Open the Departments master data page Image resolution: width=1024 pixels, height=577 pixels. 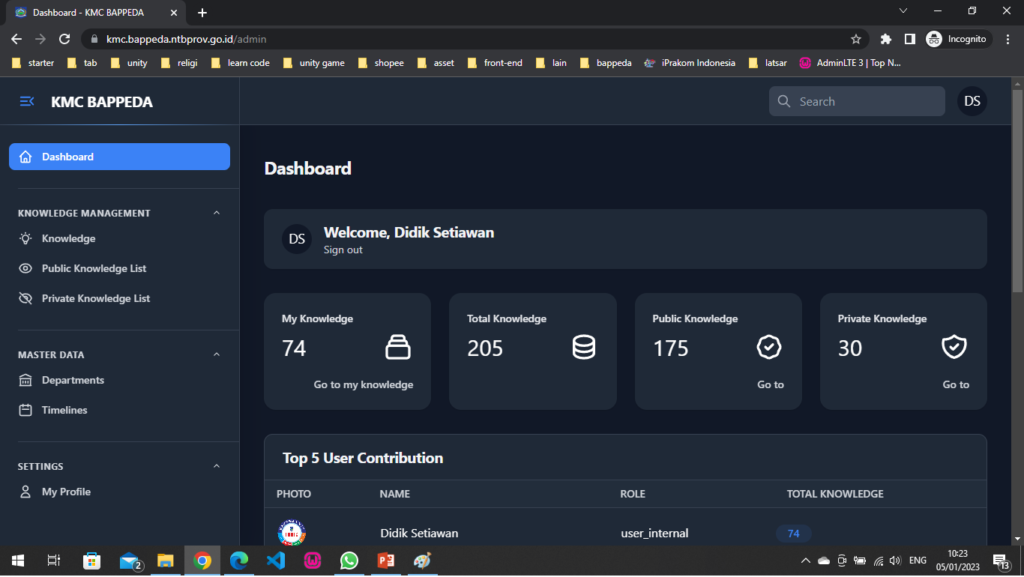tap(72, 381)
